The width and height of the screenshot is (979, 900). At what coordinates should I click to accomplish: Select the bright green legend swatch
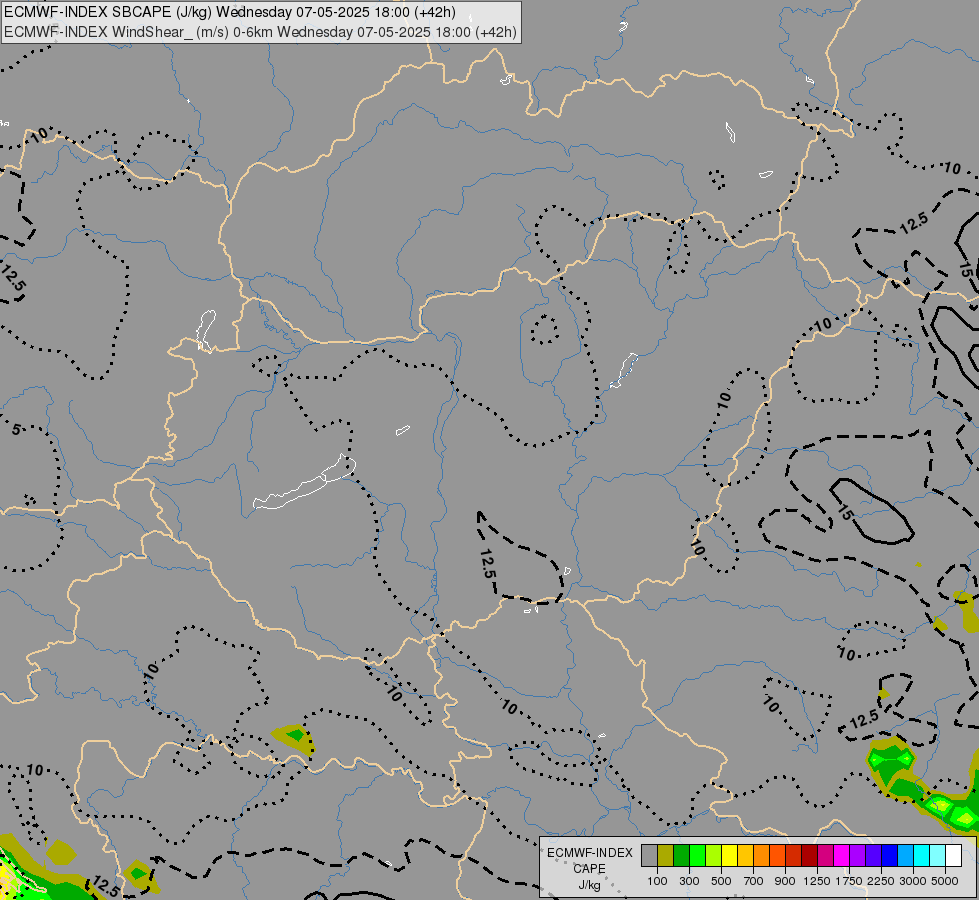tap(697, 855)
